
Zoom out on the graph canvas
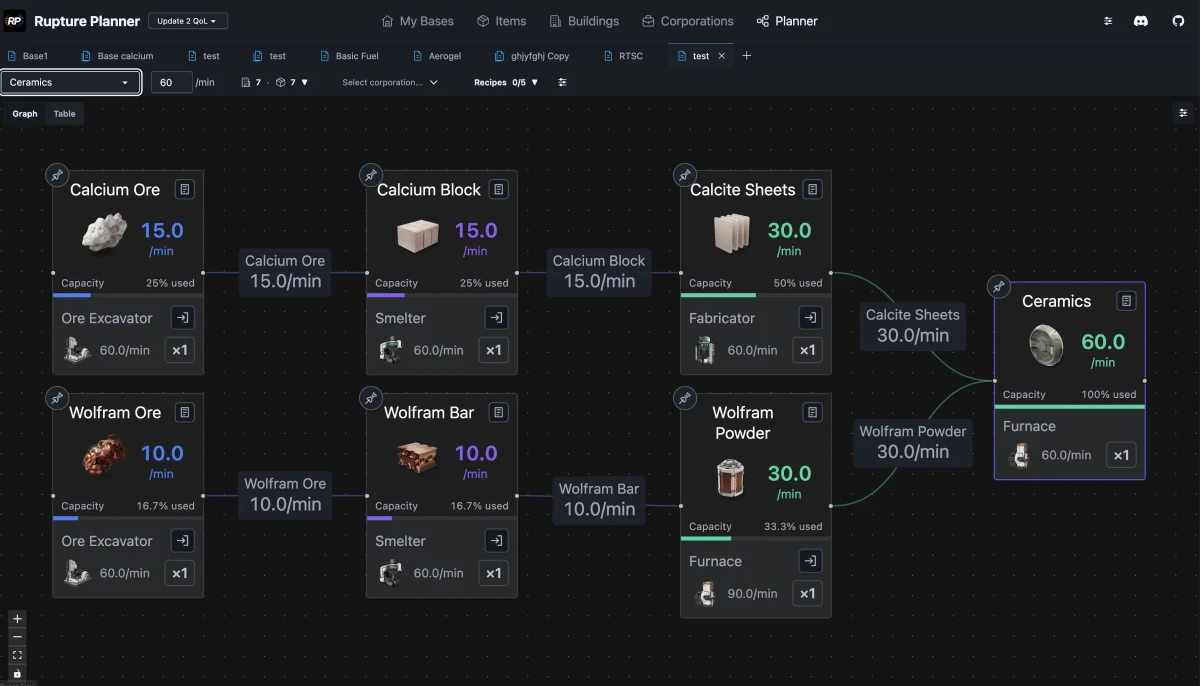coord(17,637)
